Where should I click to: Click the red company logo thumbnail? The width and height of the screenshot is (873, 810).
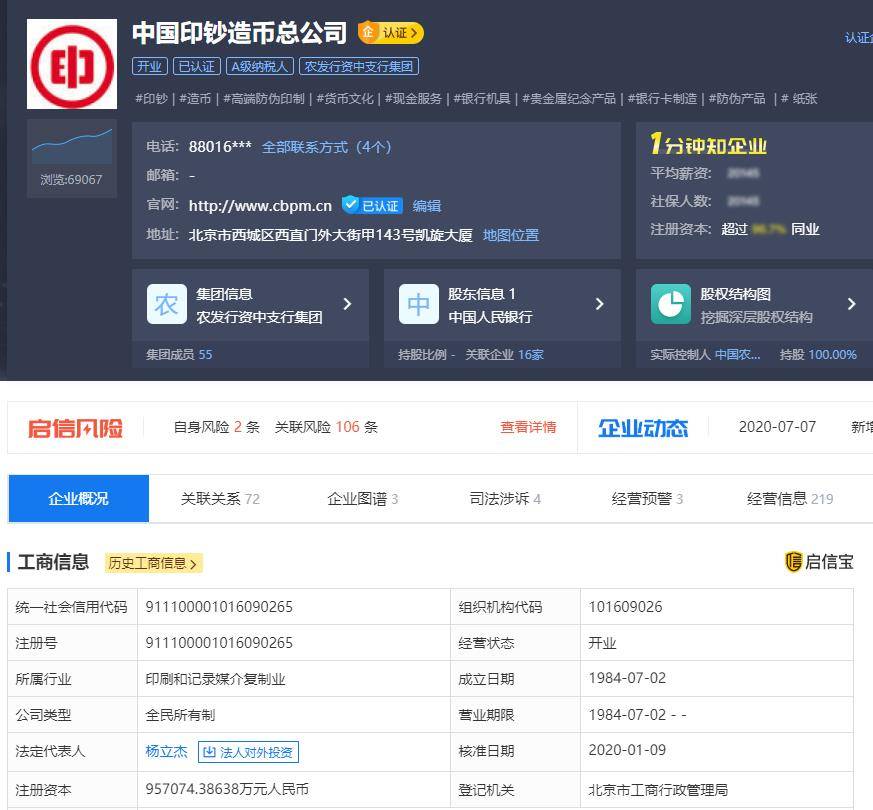click(x=72, y=64)
